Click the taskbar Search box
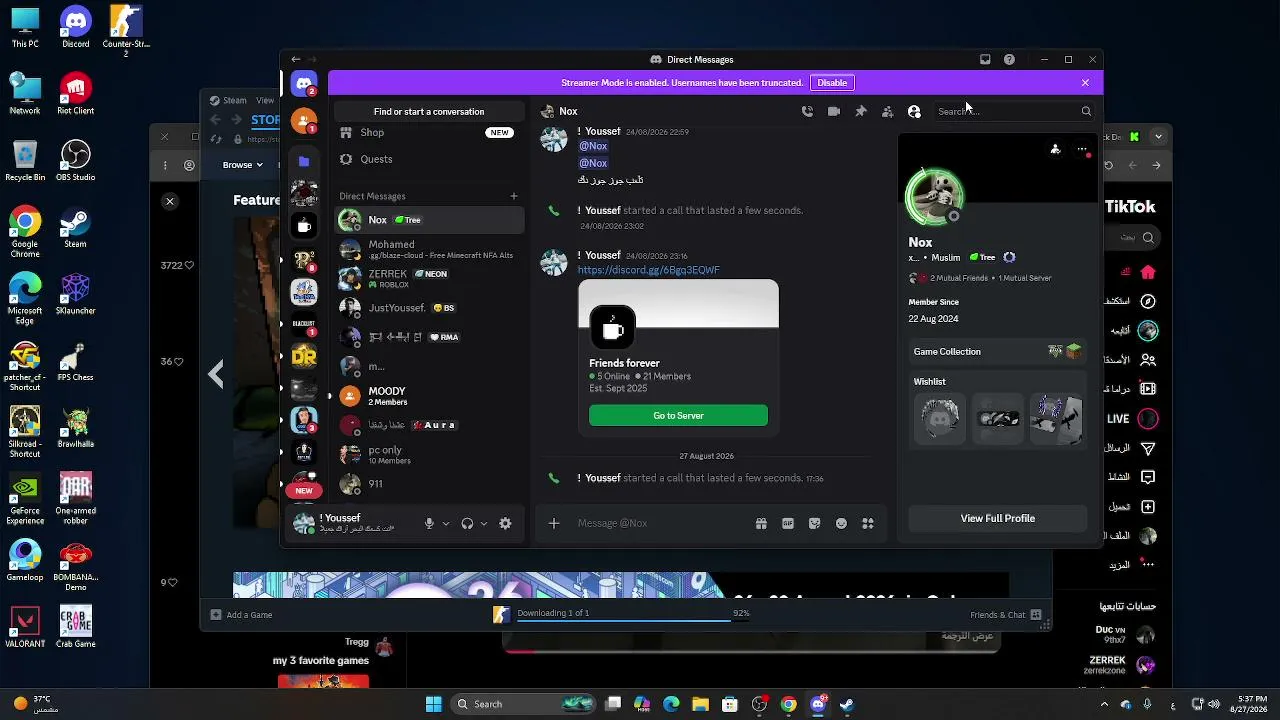Viewport: 1280px width, 720px height. pos(522,704)
